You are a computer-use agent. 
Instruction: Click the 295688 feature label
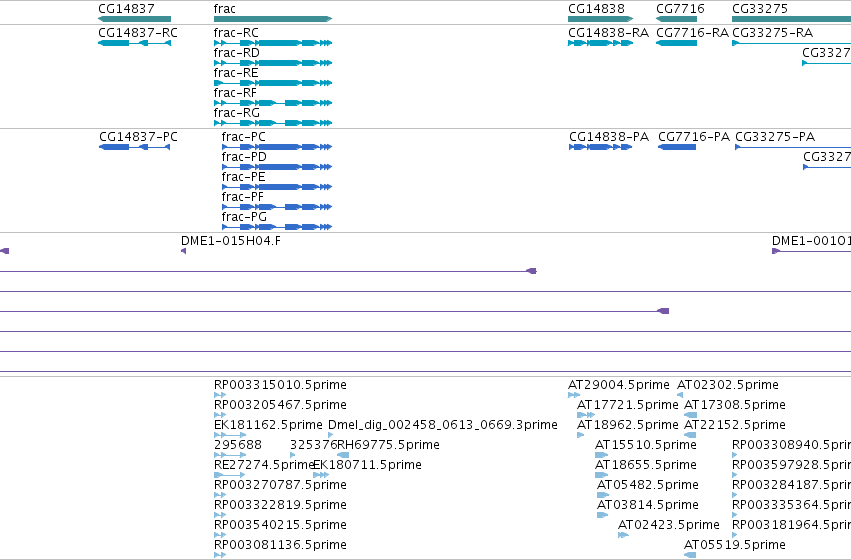[238, 445]
